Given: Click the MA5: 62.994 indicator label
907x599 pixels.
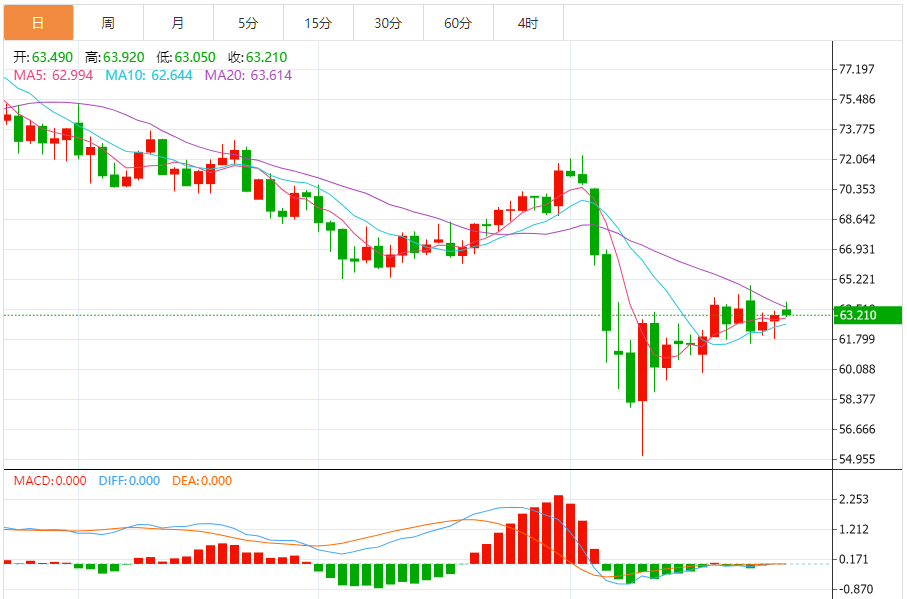Looking at the screenshot, I should (x=53, y=75).
